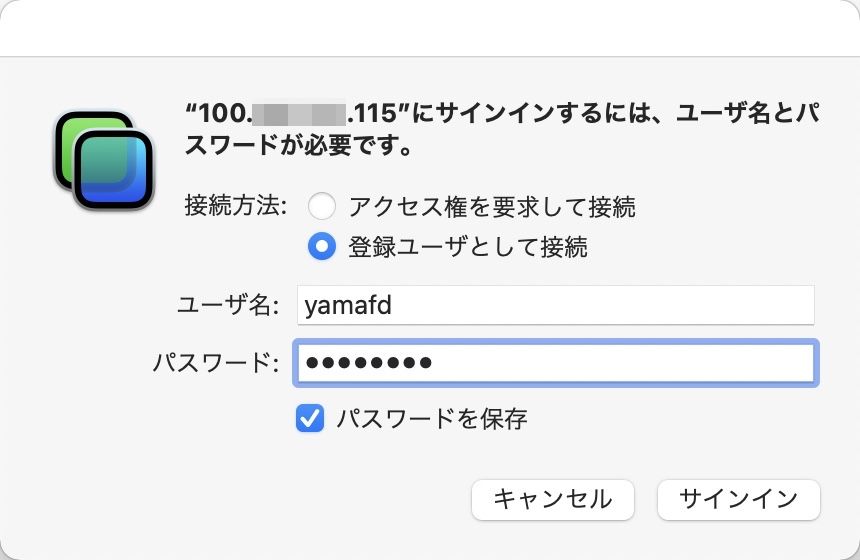Click the blank title bar of the dialog
Image resolution: width=860 pixels, height=560 pixels.
(x=430, y=27)
